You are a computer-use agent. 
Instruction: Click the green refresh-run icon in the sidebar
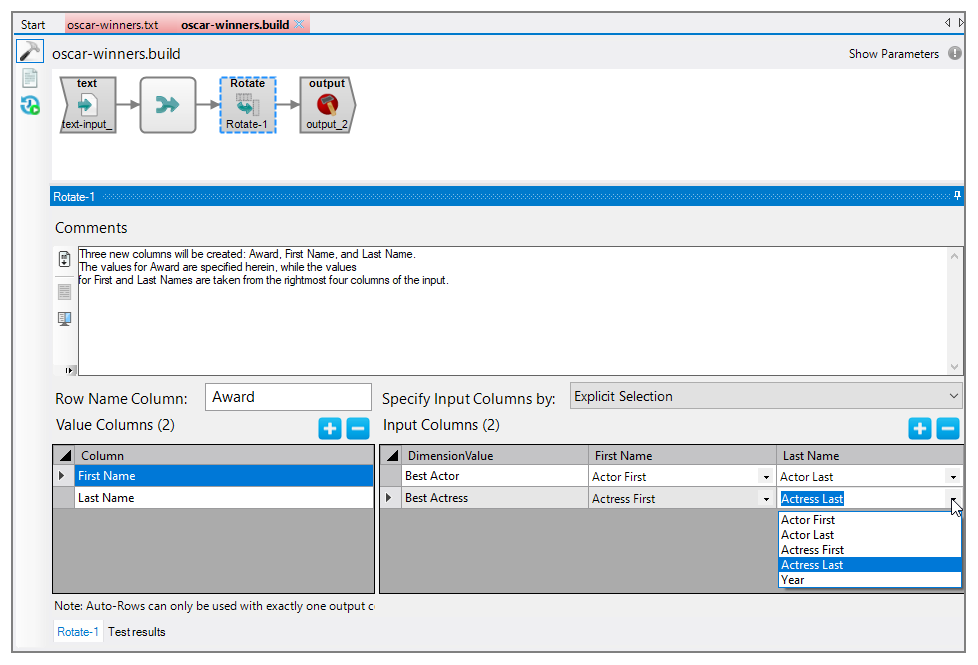[x=30, y=105]
